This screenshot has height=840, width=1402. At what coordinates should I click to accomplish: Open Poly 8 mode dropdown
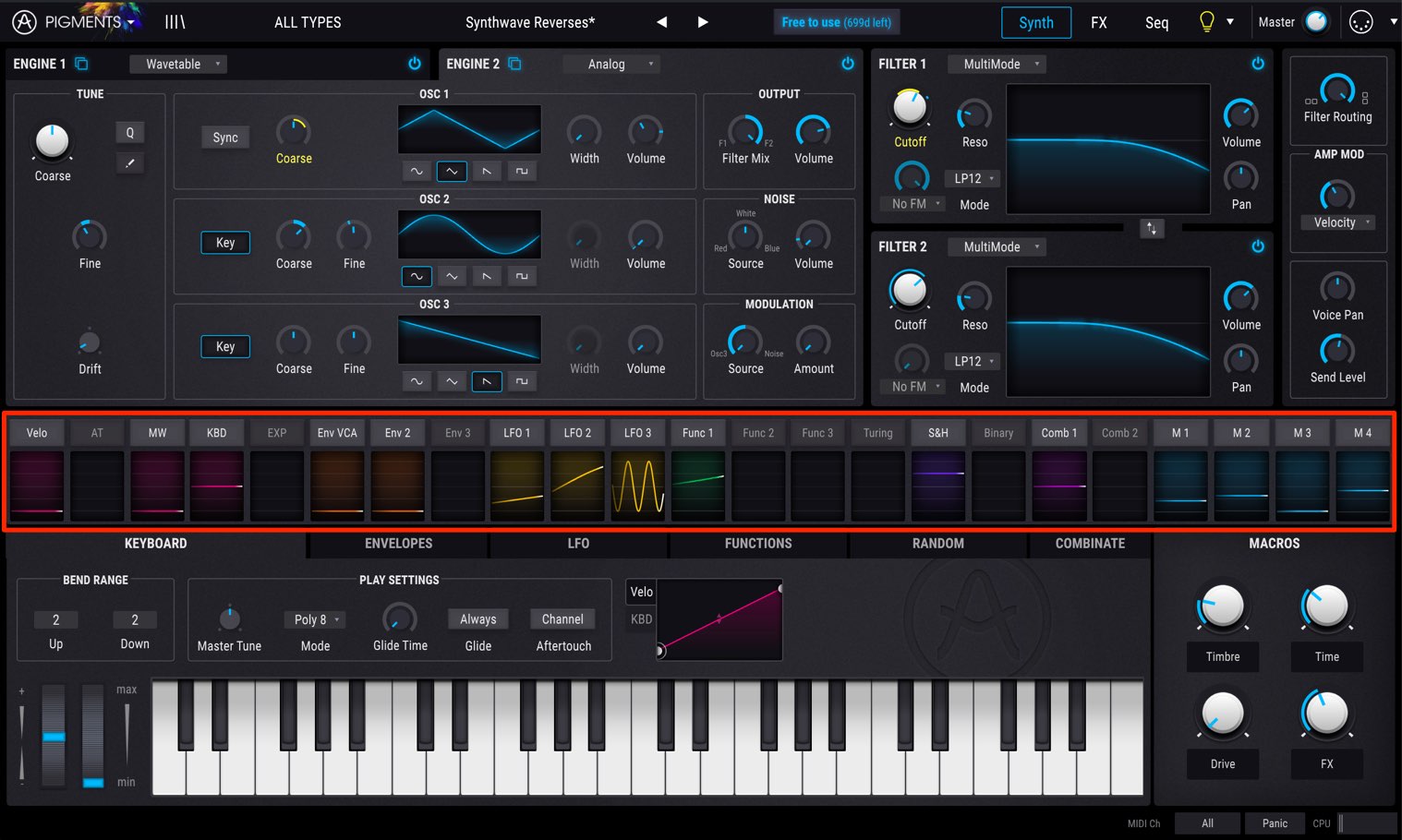coord(316,619)
